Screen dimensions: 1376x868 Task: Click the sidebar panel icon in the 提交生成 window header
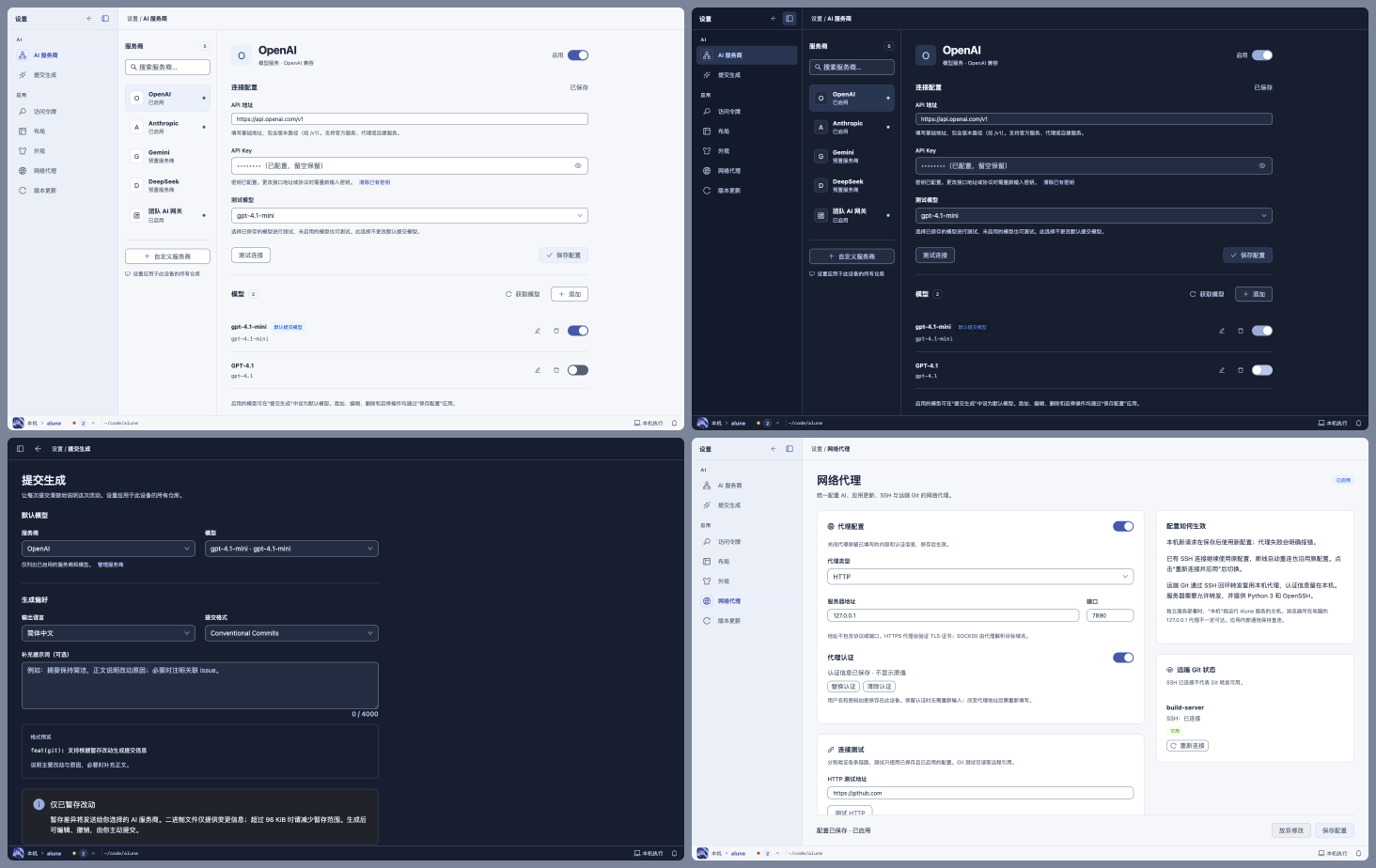click(x=20, y=448)
